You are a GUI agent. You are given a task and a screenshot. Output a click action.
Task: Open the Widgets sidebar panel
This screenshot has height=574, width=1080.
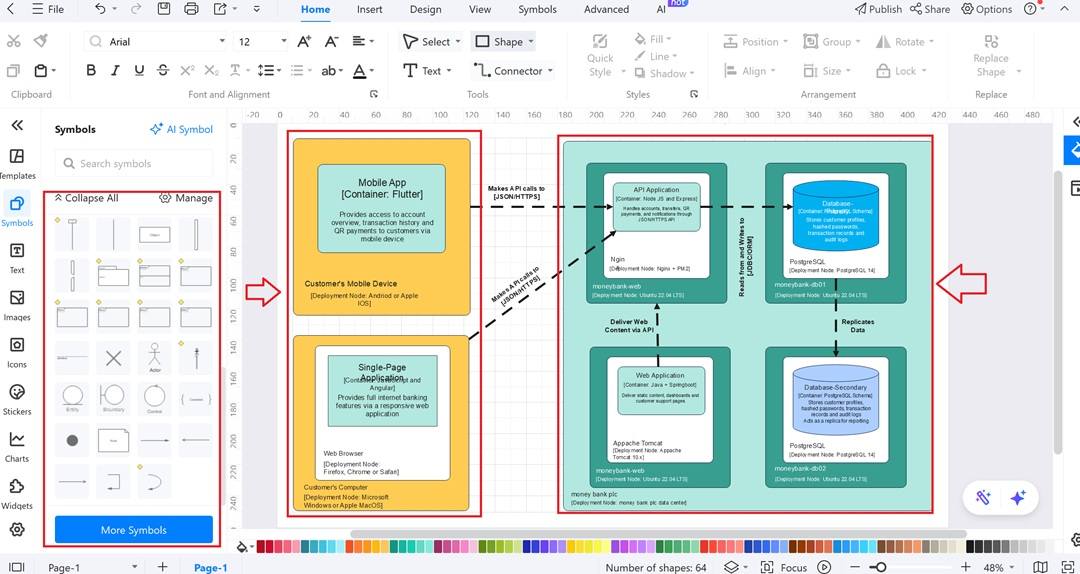pos(17,493)
